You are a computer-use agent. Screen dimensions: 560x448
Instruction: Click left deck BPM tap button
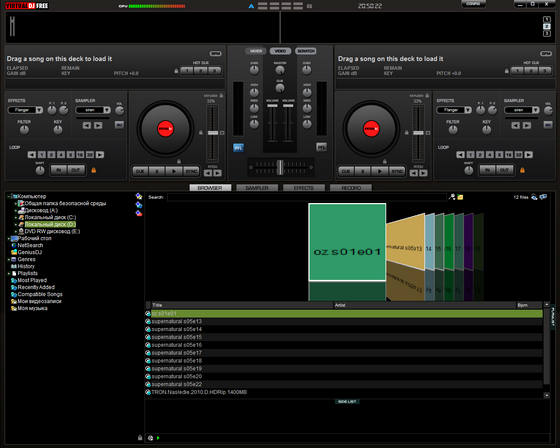tap(215, 53)
